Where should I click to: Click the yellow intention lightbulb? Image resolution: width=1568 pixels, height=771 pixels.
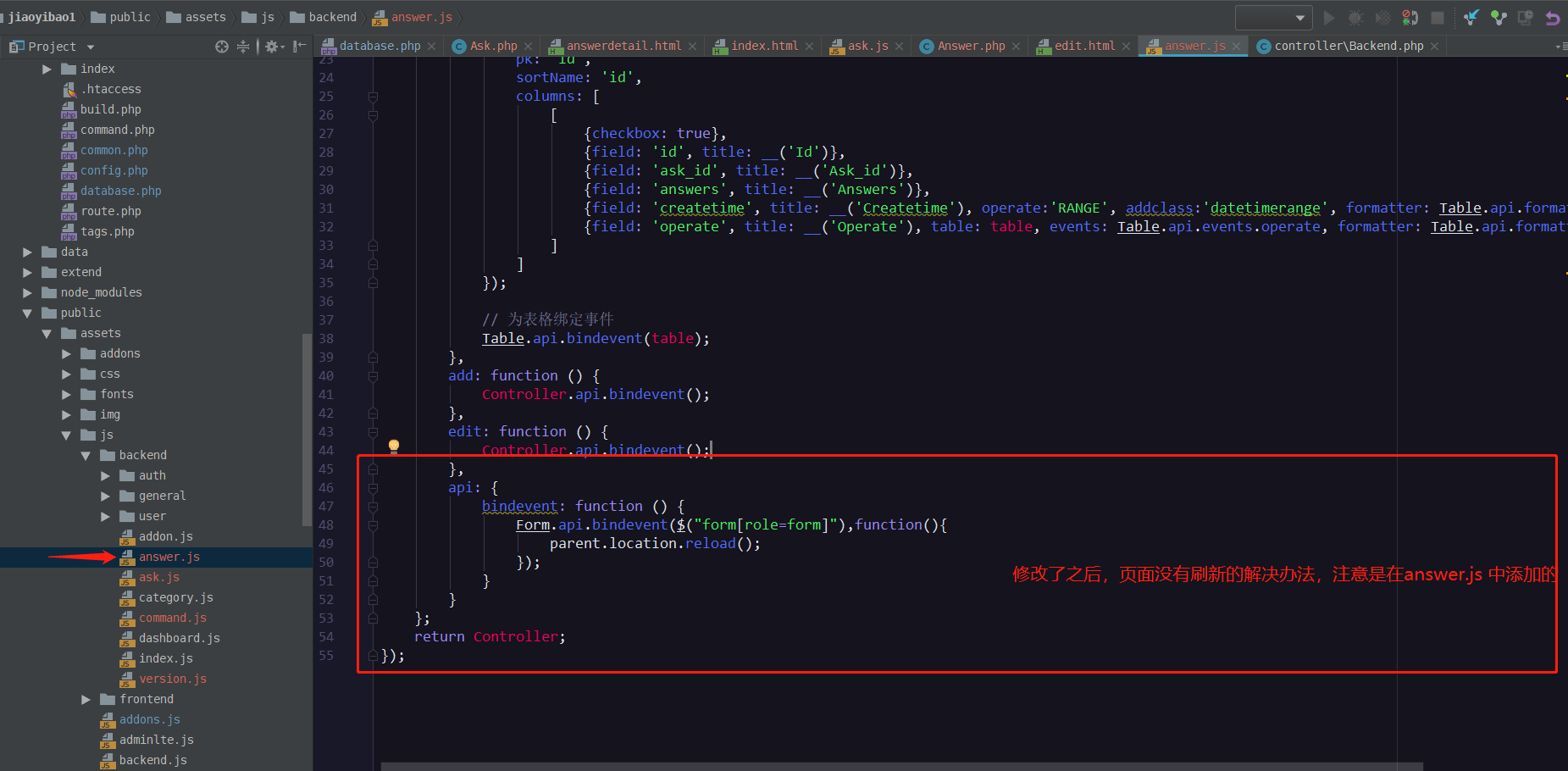(x=394, y=446)
